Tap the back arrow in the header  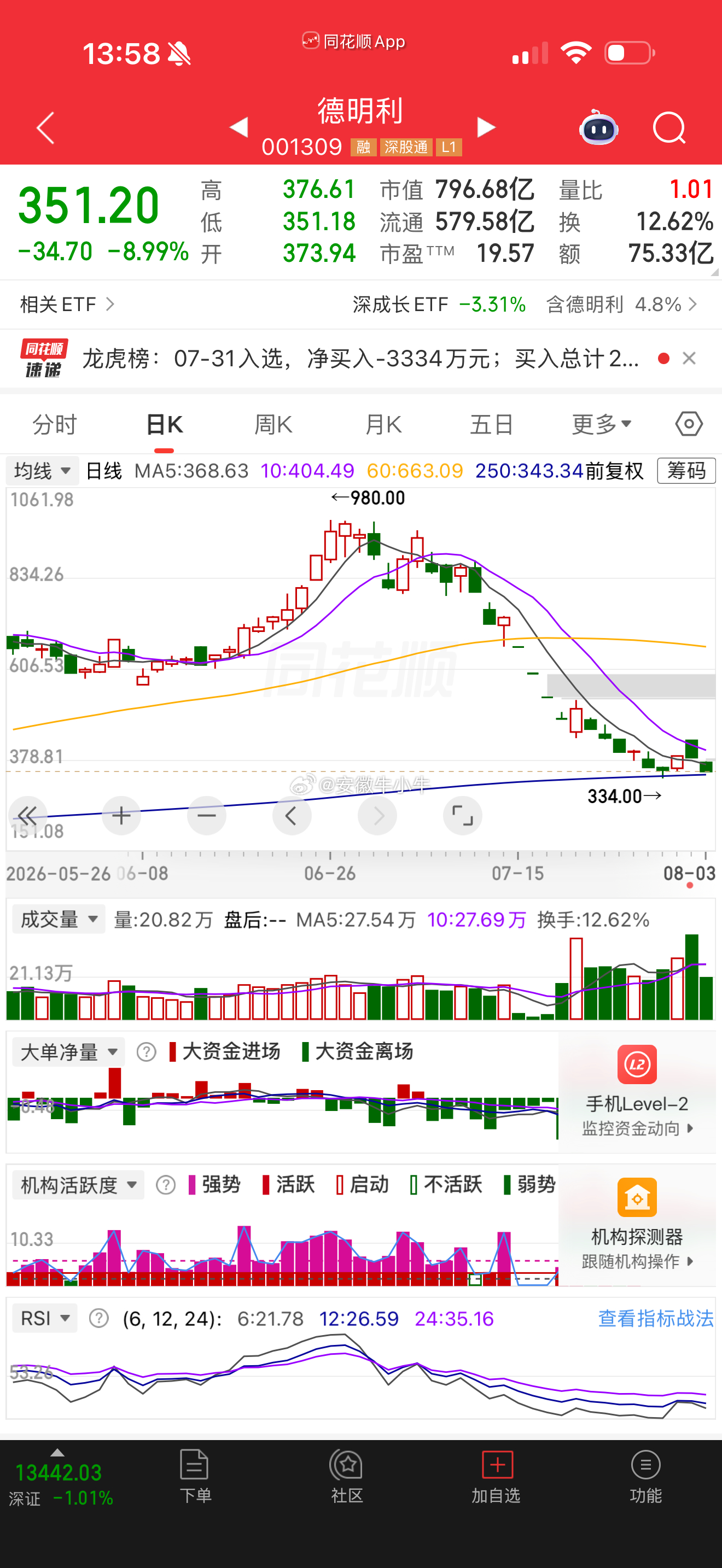pyautogui.click(x=45, y=128)
